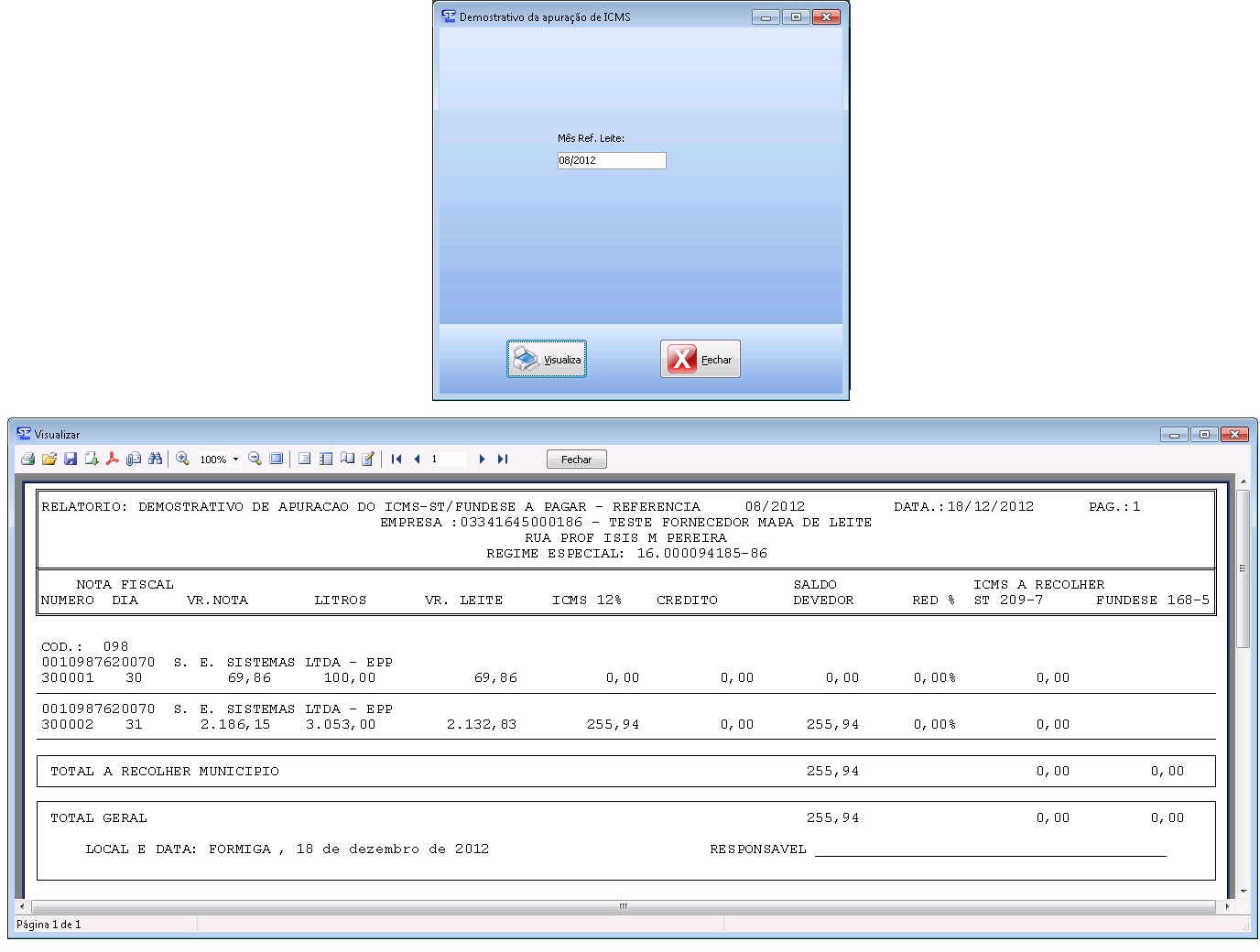
Task: Click the page number input field
Action: pyautogui.click(x=447, y=460)
